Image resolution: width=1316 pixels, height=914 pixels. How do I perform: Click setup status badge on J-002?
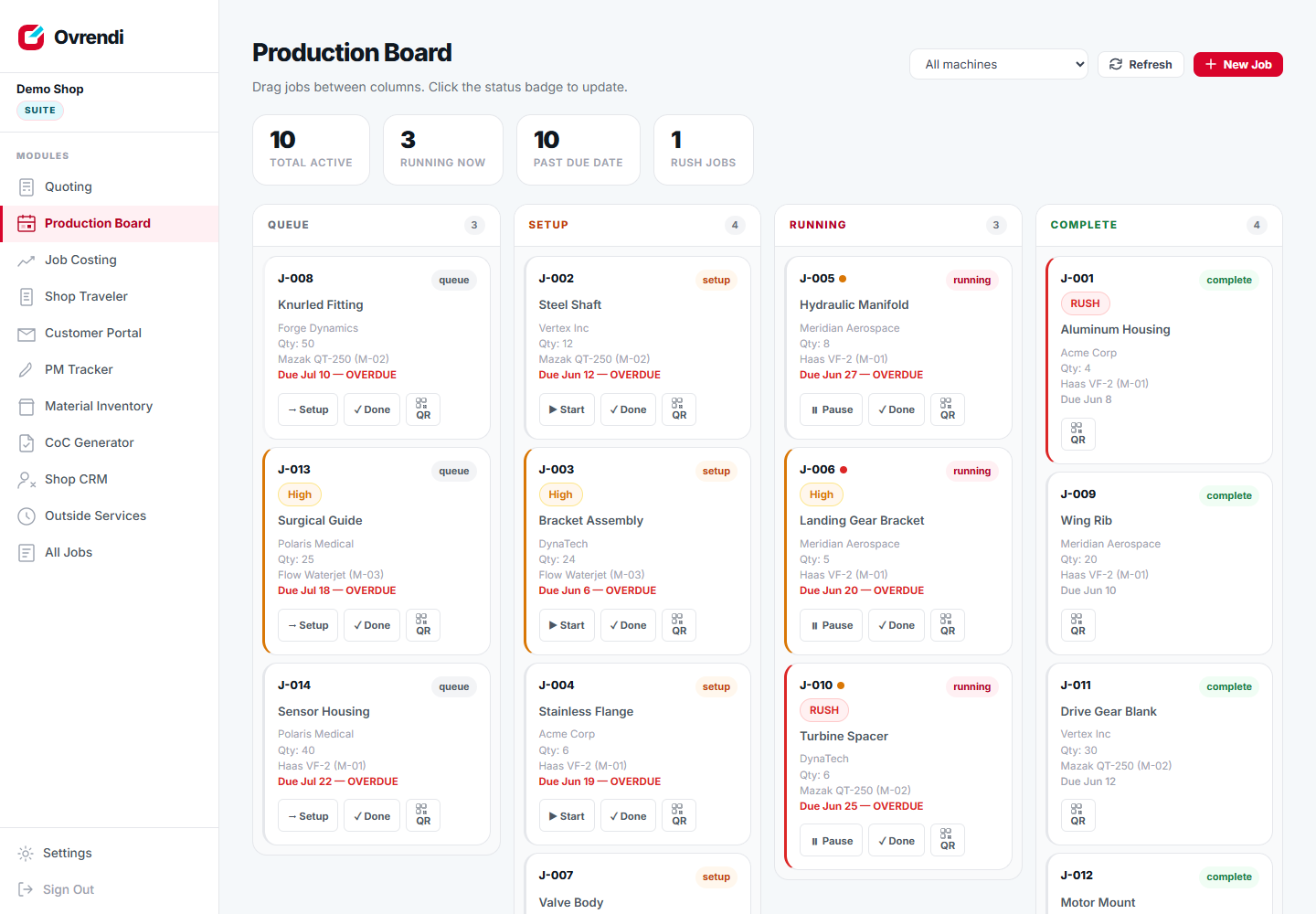pyautogui.click(x=716, y=281)
